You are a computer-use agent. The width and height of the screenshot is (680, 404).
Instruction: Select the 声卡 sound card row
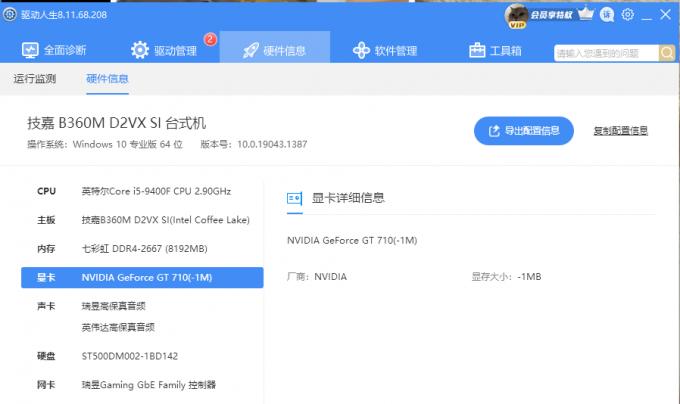click(x=142, y=306)
